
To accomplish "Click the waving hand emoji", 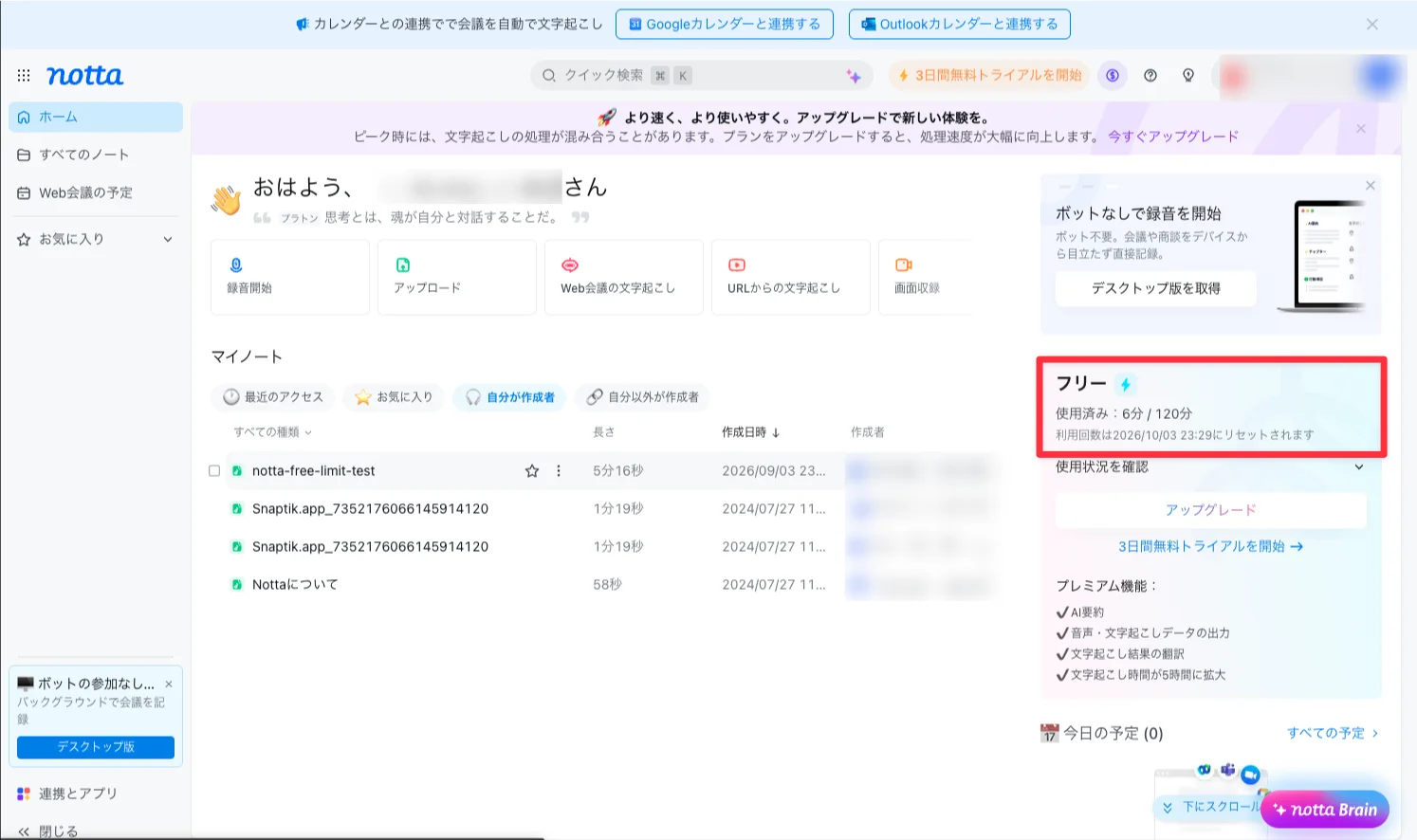I will coord(227,200).
